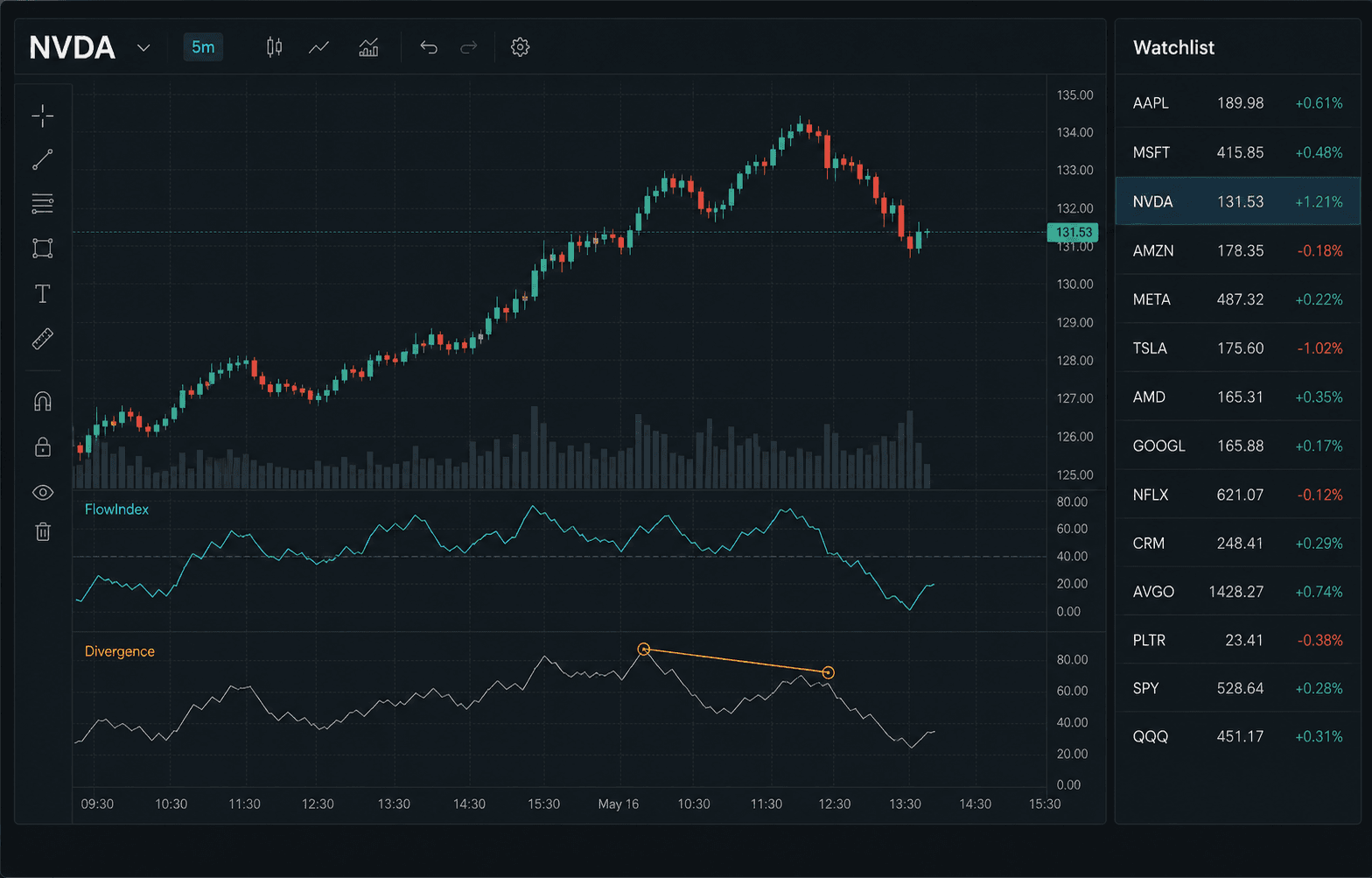Image resolution: width=1372 pixels, height=878 pixels.
Task: Open the indicators chart icon
Action: (368, 47)
